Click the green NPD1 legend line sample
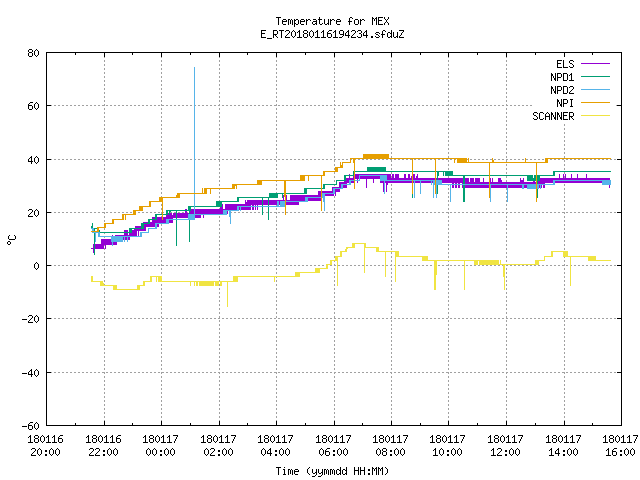 pyautogui.click(x=596, y=77)
